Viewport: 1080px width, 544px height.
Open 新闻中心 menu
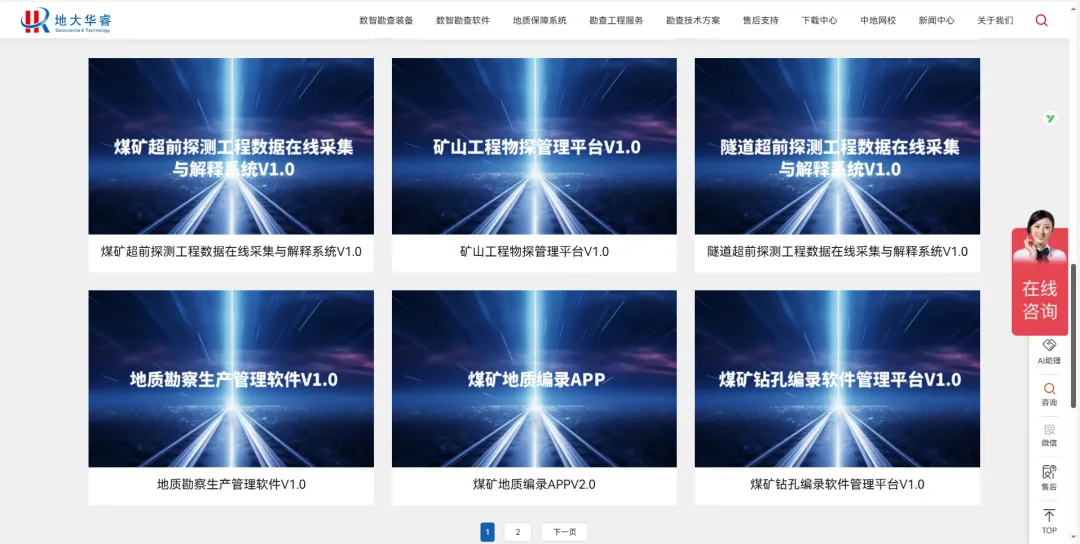pos(936,21)
